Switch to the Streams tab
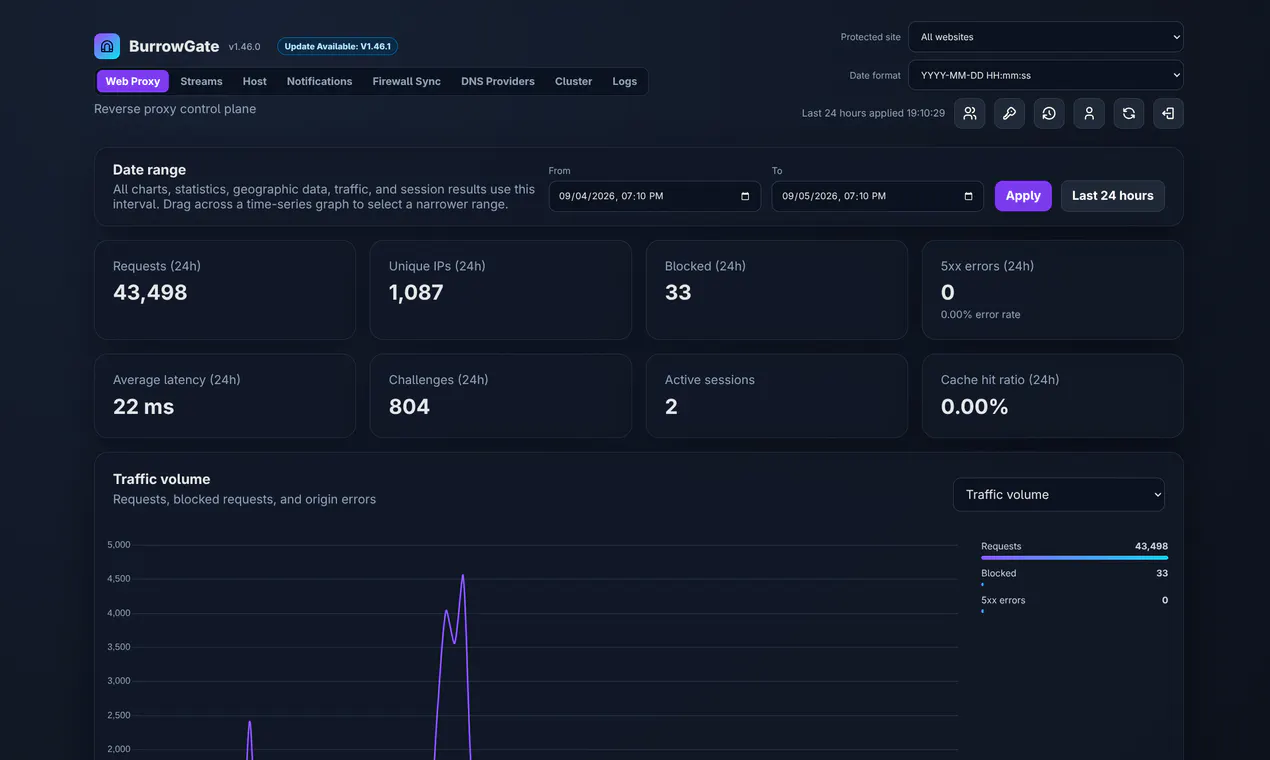The image size is (1270, 760). click(201, 81)
